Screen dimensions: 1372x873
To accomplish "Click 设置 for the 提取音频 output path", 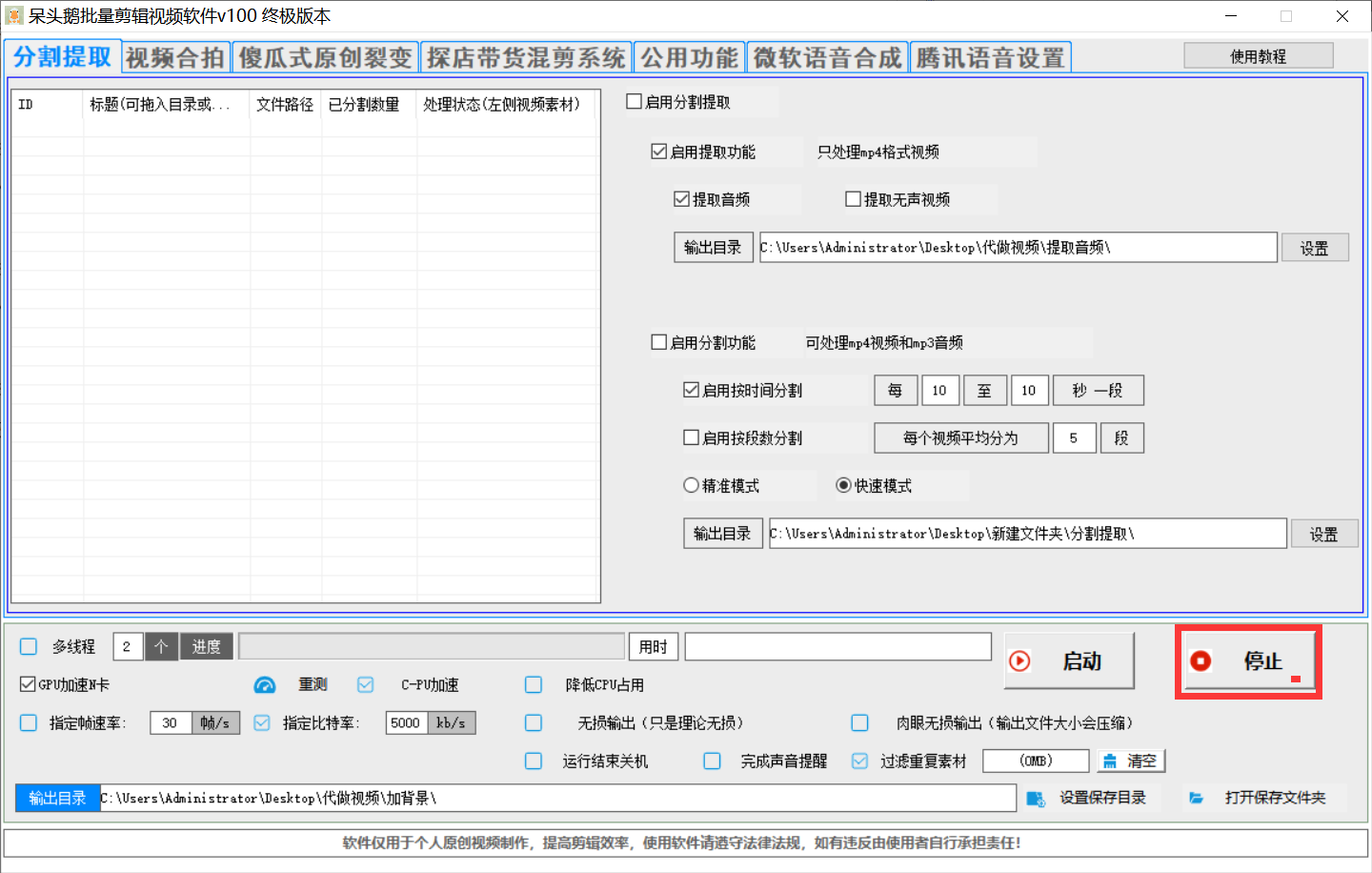I will (1315, 248).
